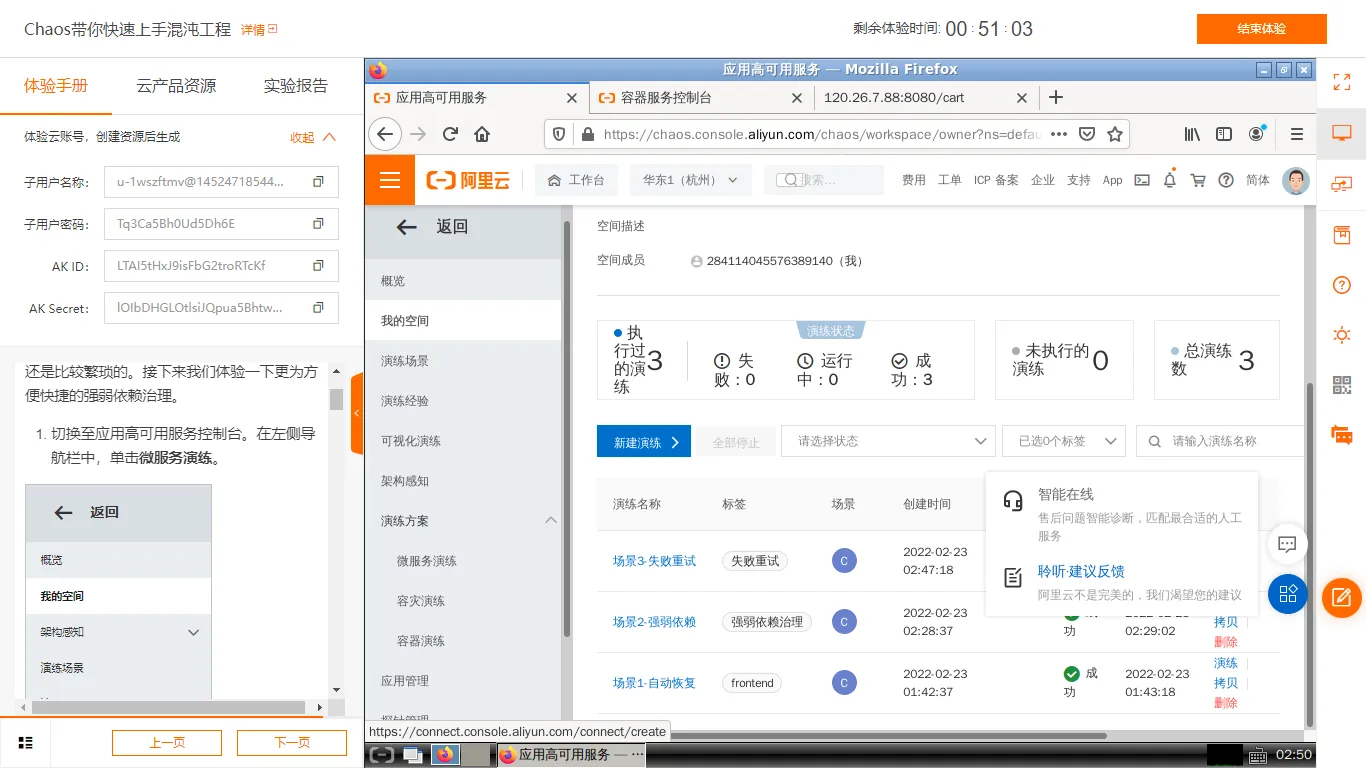The width and height of the screenshot is (1366, 768).
Task: Go to 演练场景 in the sidebar
Action: click(405, 361)
